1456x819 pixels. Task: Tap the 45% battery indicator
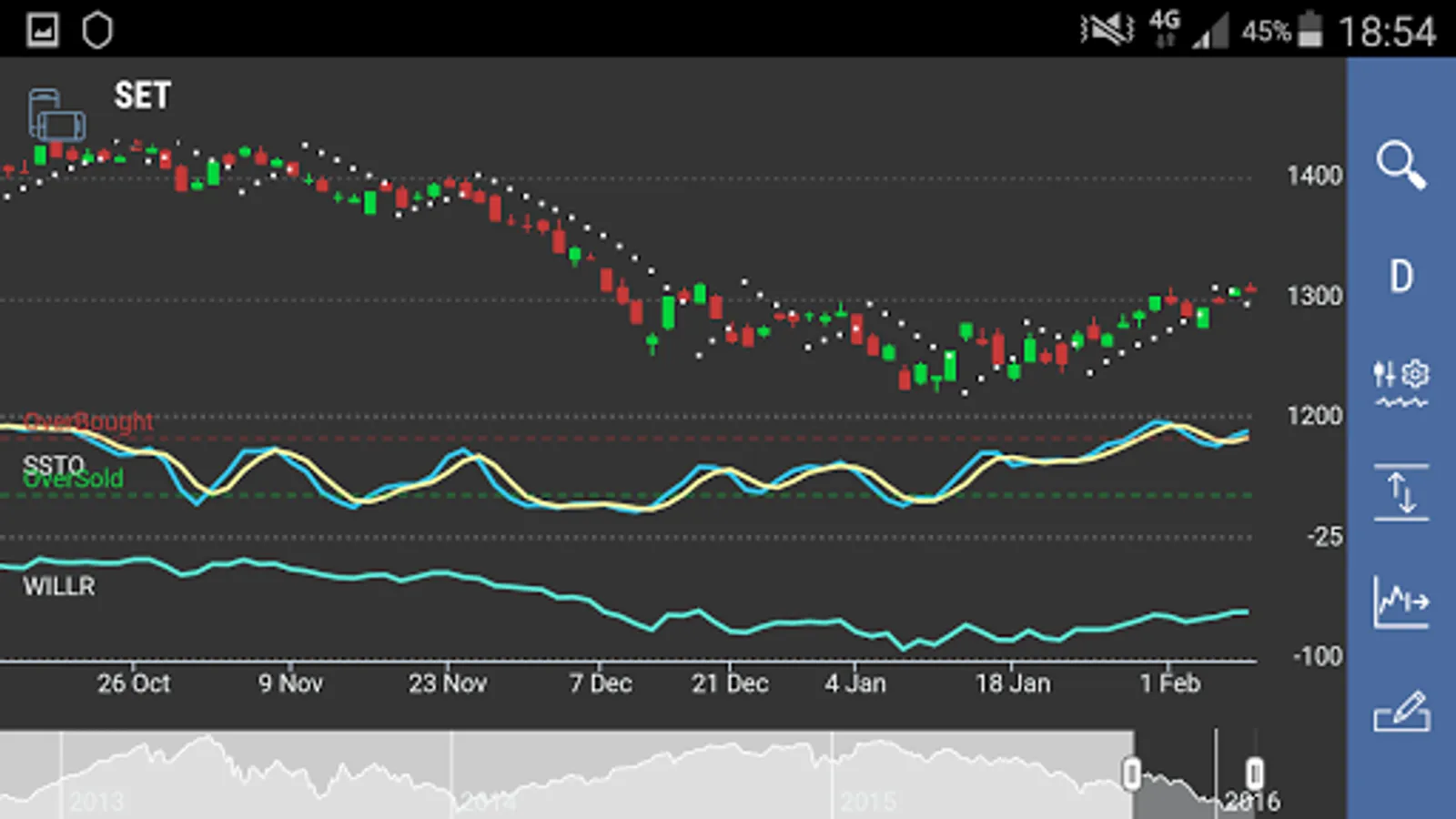pyautogui.click(x=1281, y=30)
